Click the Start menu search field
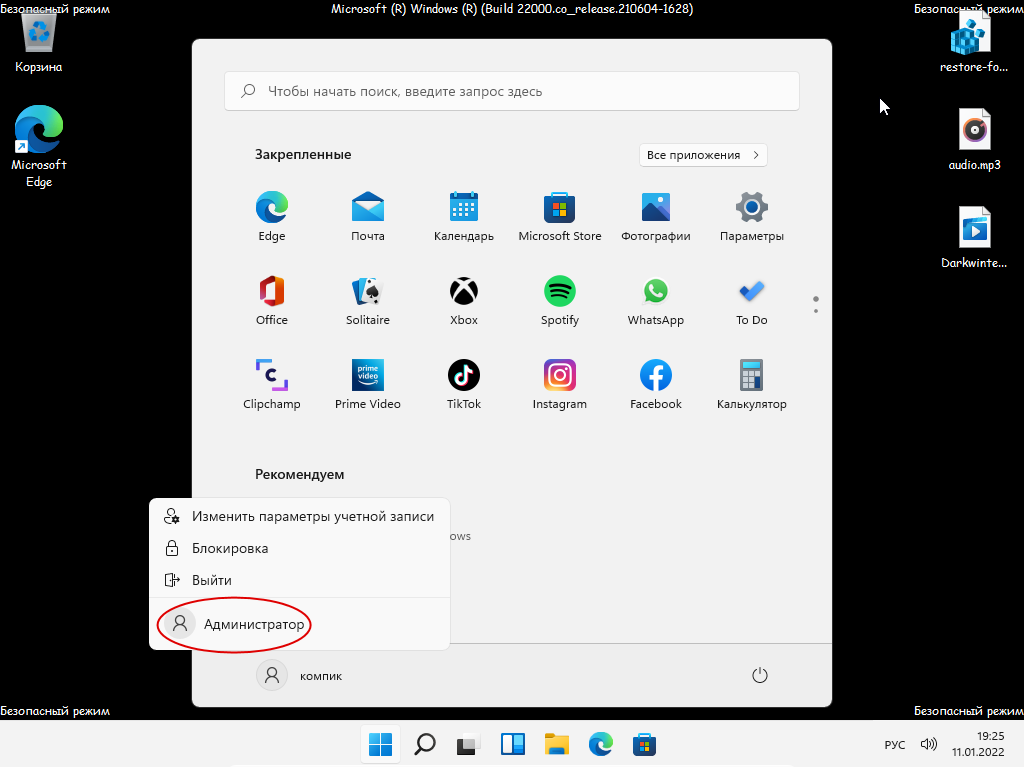The width and height of the screenshot is (1024, 767). coord(512,91)
